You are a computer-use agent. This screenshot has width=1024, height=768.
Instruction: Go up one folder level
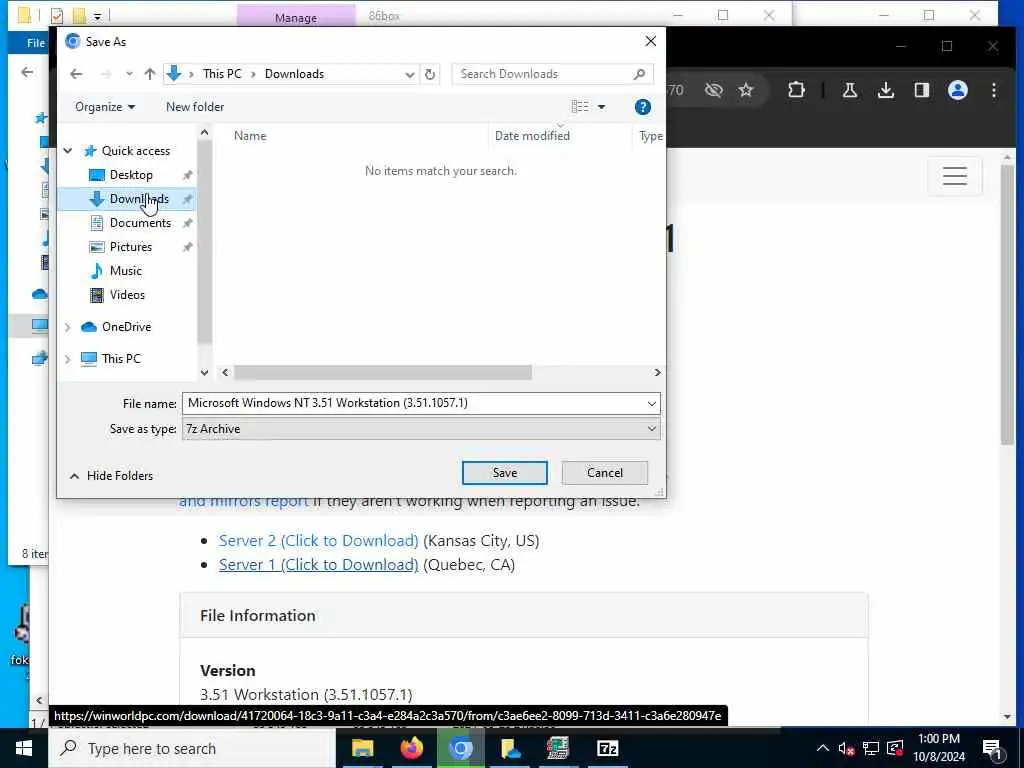(150, 74)
